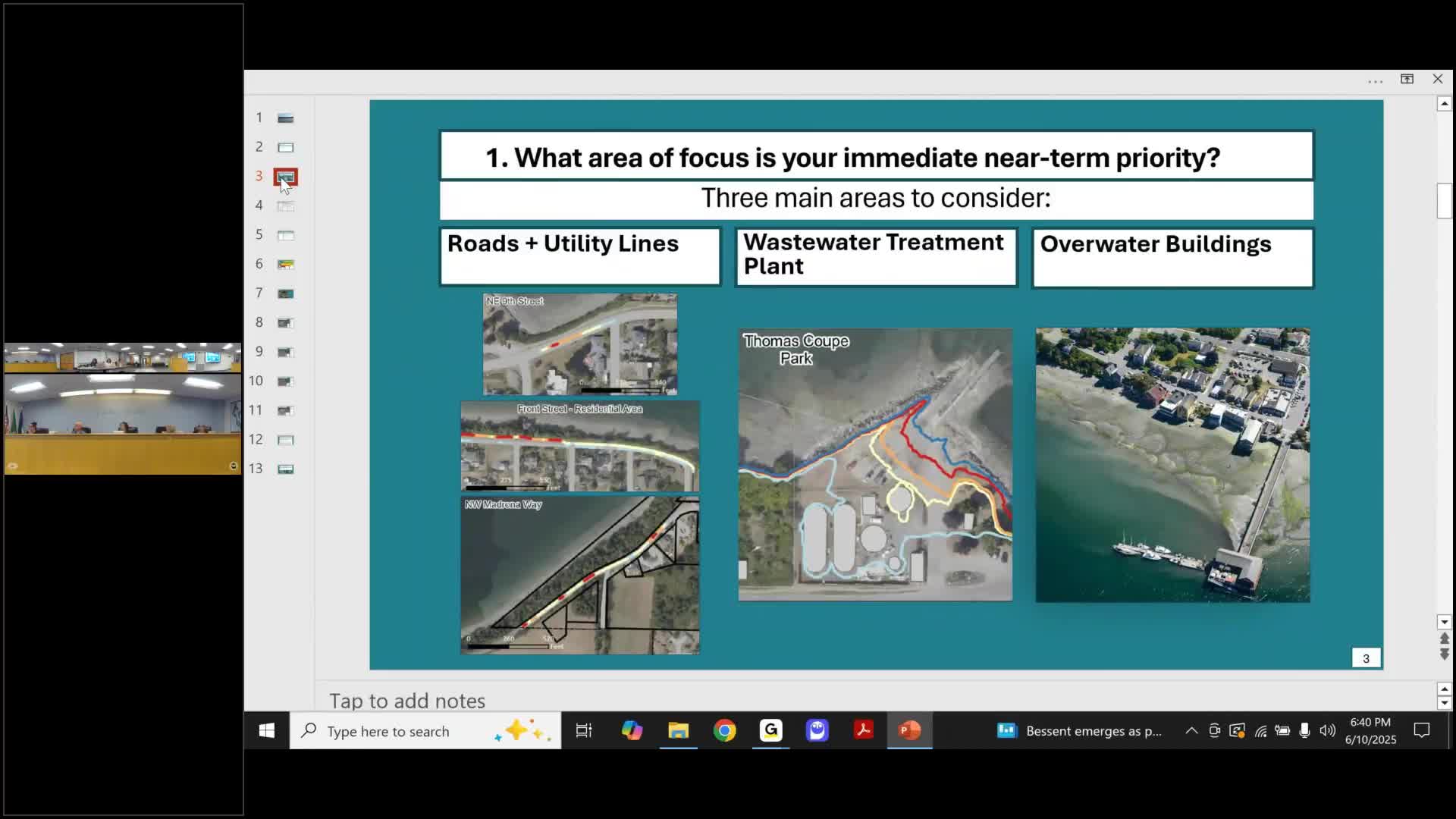
Task: Launch Adobe Acrobat from the taskbar
Action: [x=863, y=730]
